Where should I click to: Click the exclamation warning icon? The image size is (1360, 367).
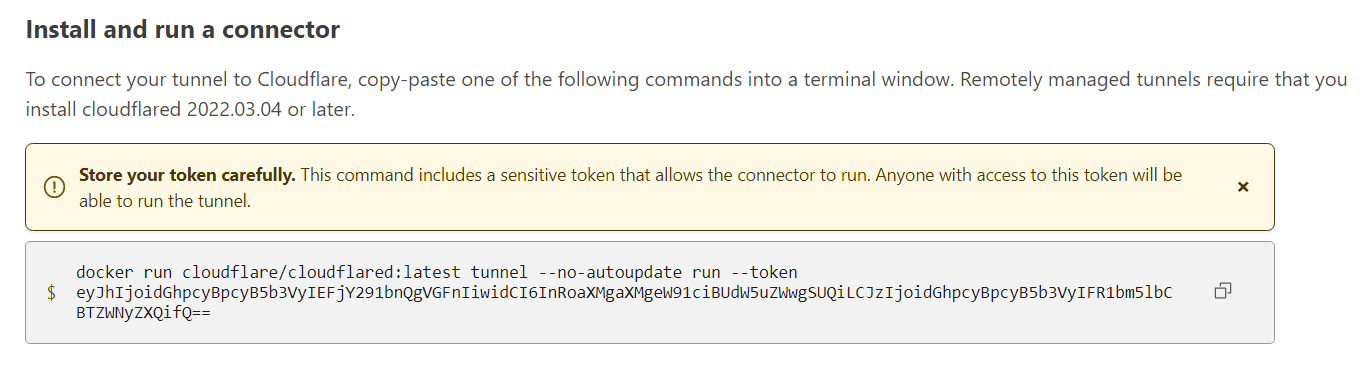point(53,187)
